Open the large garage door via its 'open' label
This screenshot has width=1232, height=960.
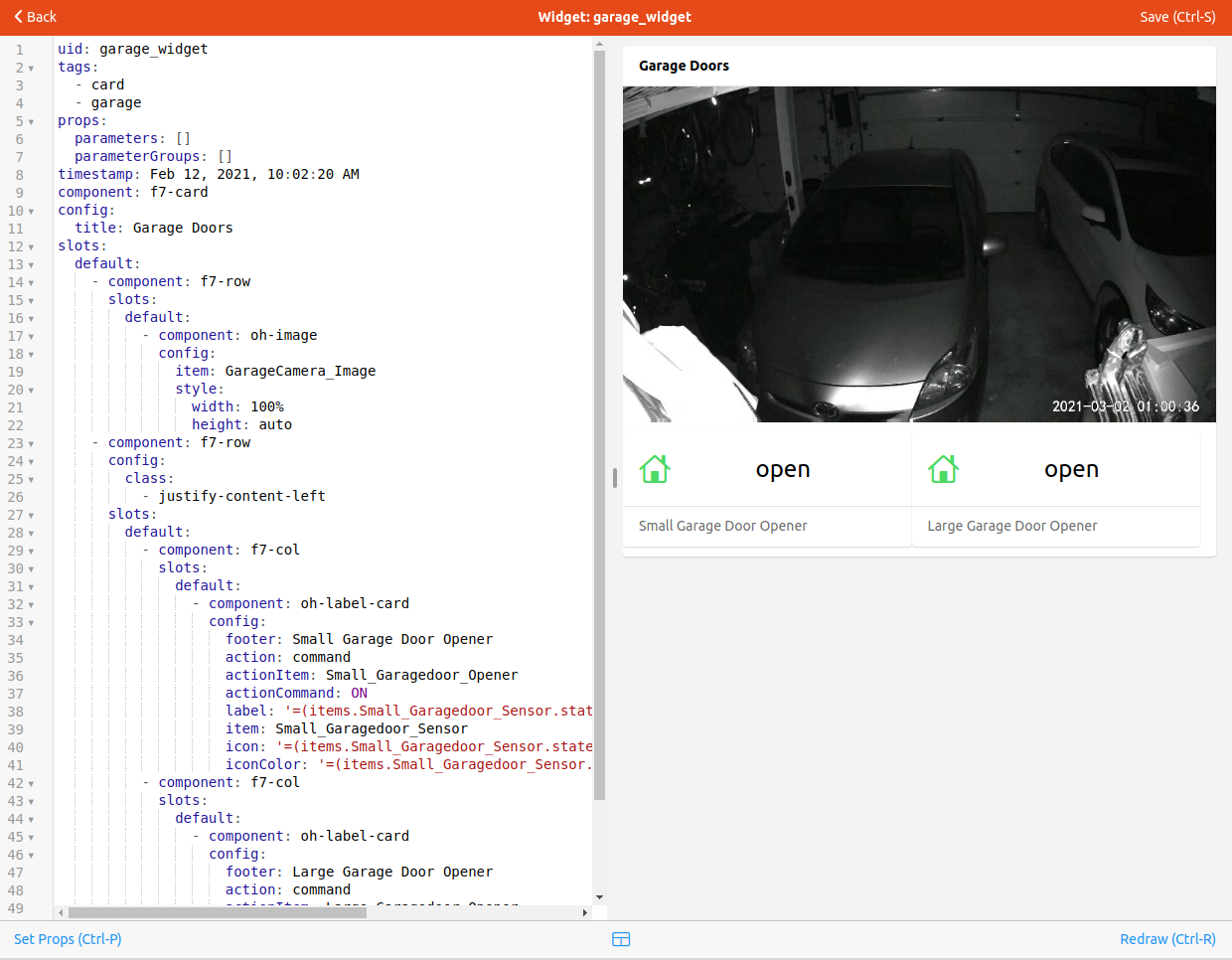pyautogui.click(x=1071, y=468)
